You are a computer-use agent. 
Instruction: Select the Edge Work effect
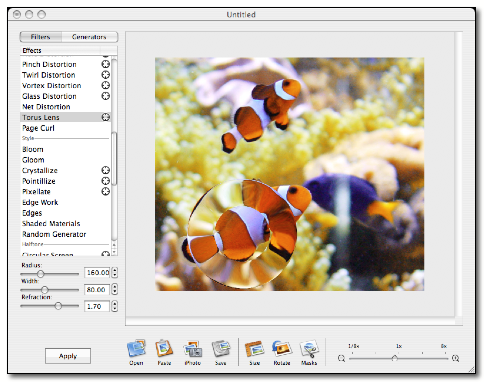coord(40,202)
